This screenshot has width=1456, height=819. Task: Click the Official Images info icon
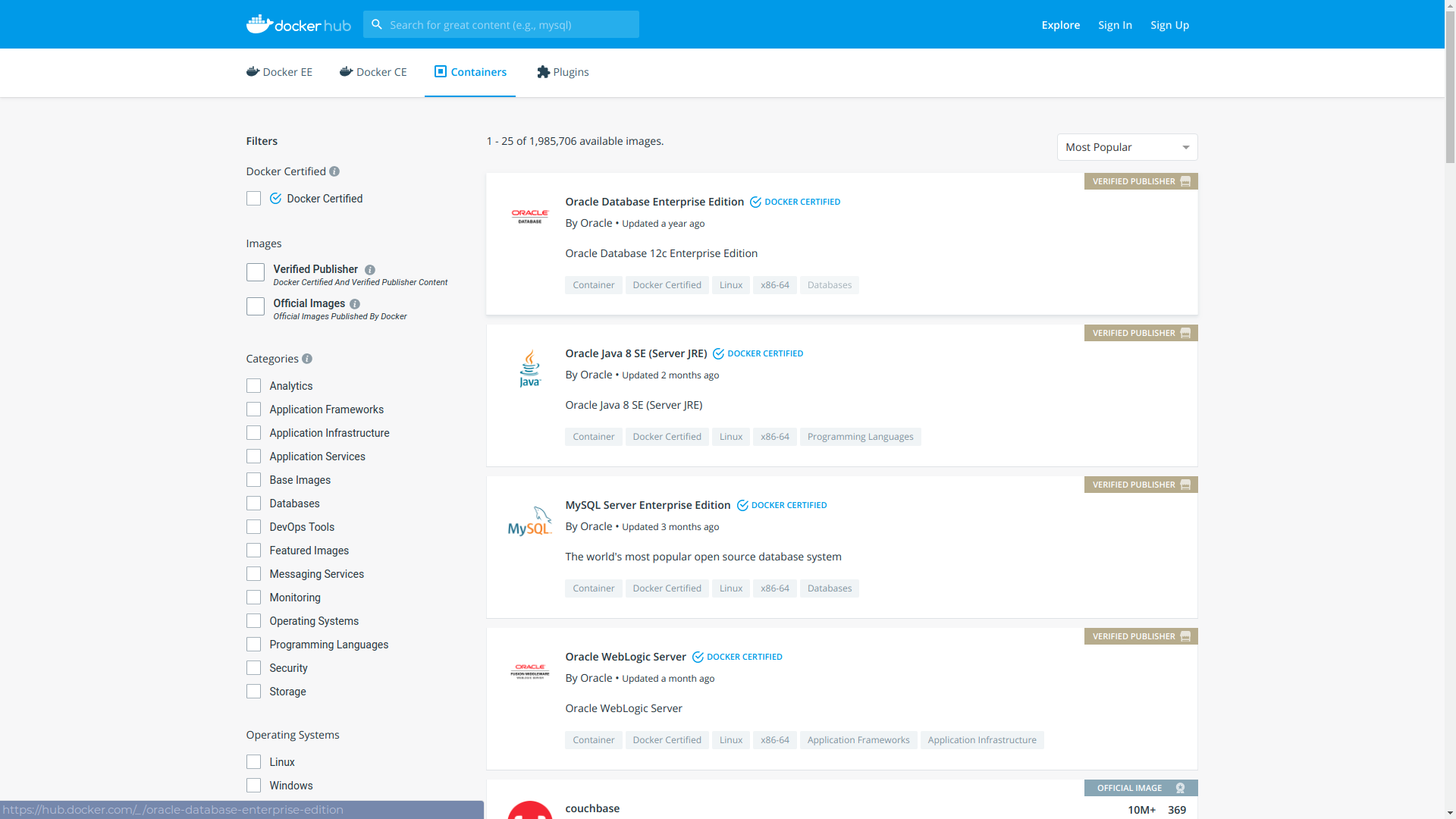[x=355, y=304]
